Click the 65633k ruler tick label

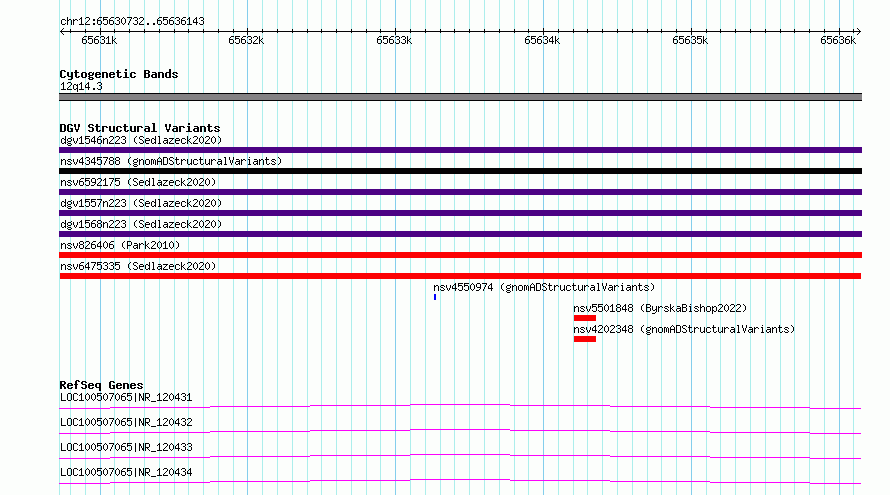(x=394, y=40)
